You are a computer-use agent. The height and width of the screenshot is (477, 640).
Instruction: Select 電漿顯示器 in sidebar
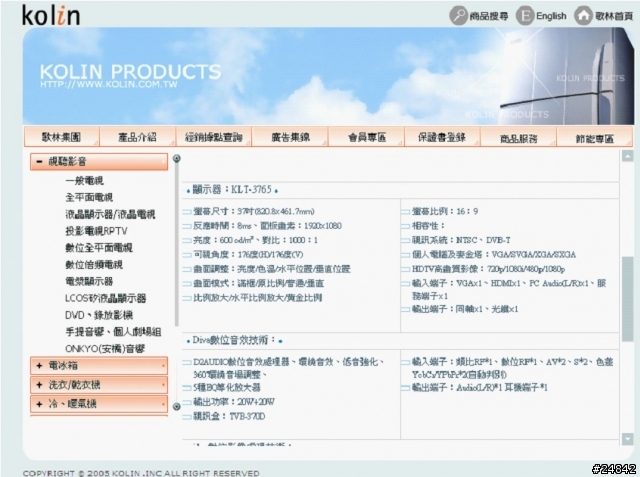(x=89, y=281)
